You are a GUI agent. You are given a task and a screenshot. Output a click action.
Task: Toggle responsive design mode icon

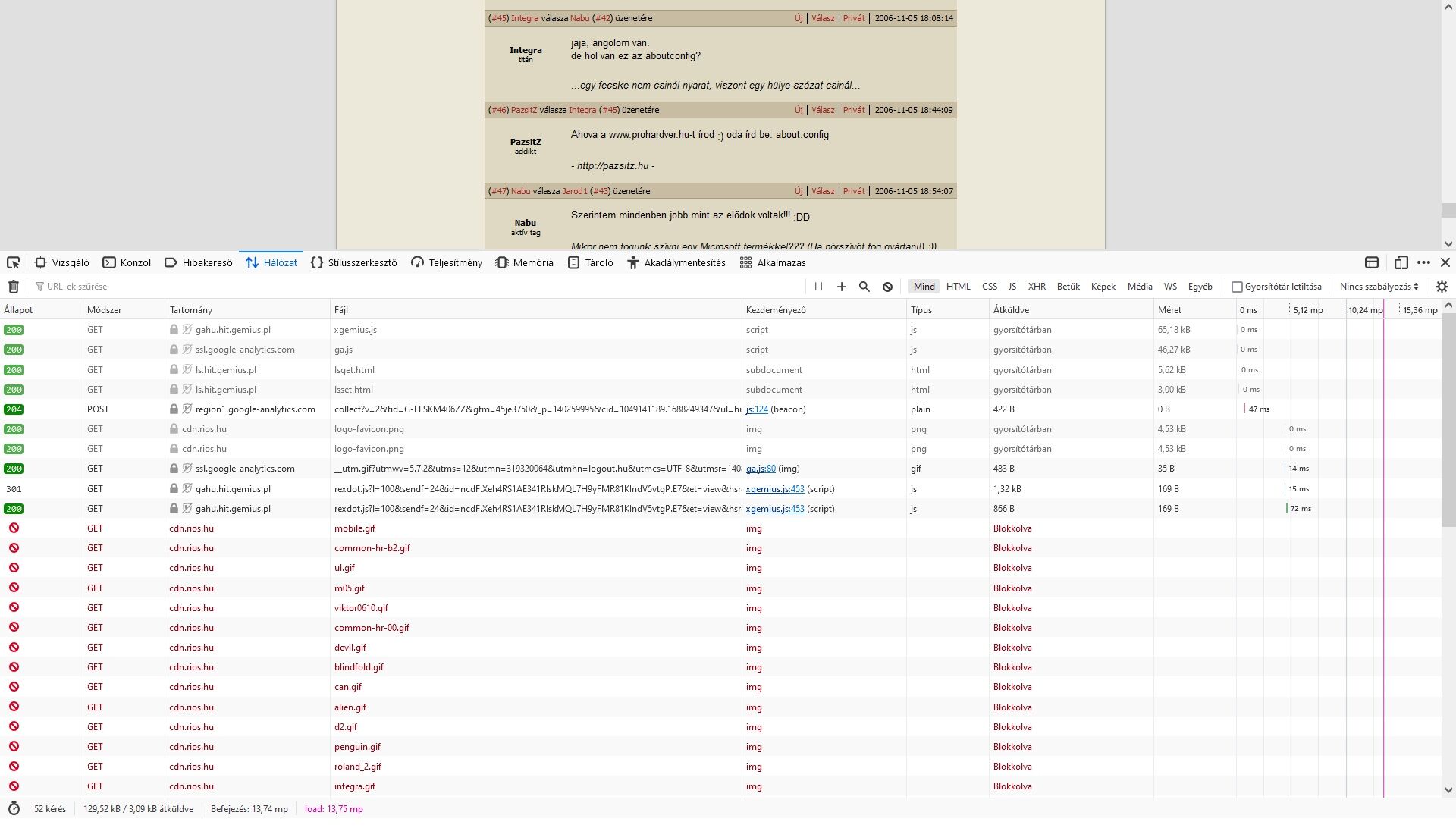[x=1401, y=263]
